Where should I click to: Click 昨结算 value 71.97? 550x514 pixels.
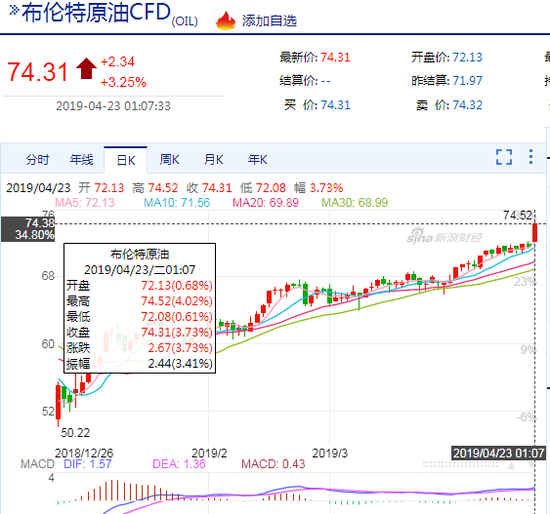tap(467, 81)
